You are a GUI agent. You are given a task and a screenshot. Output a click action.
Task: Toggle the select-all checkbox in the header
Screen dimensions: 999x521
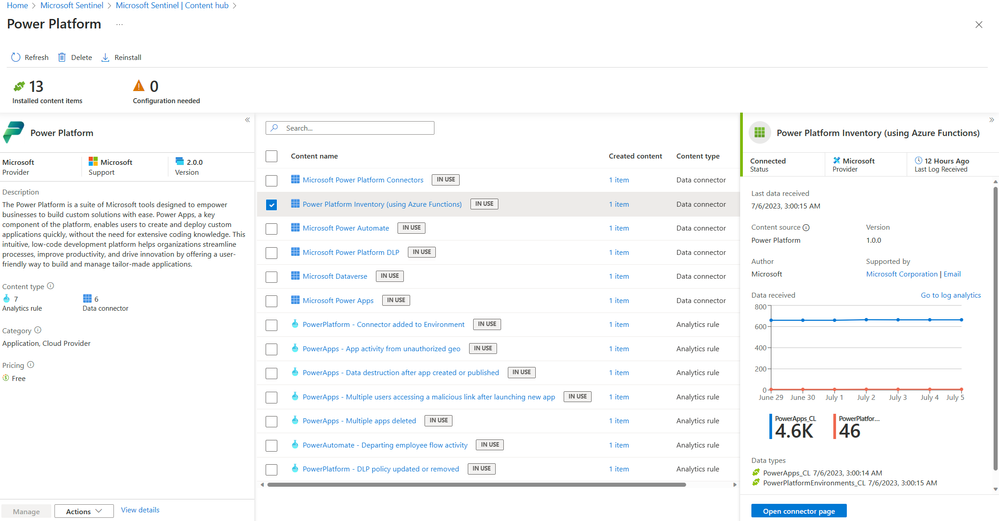tap(271, 156)
